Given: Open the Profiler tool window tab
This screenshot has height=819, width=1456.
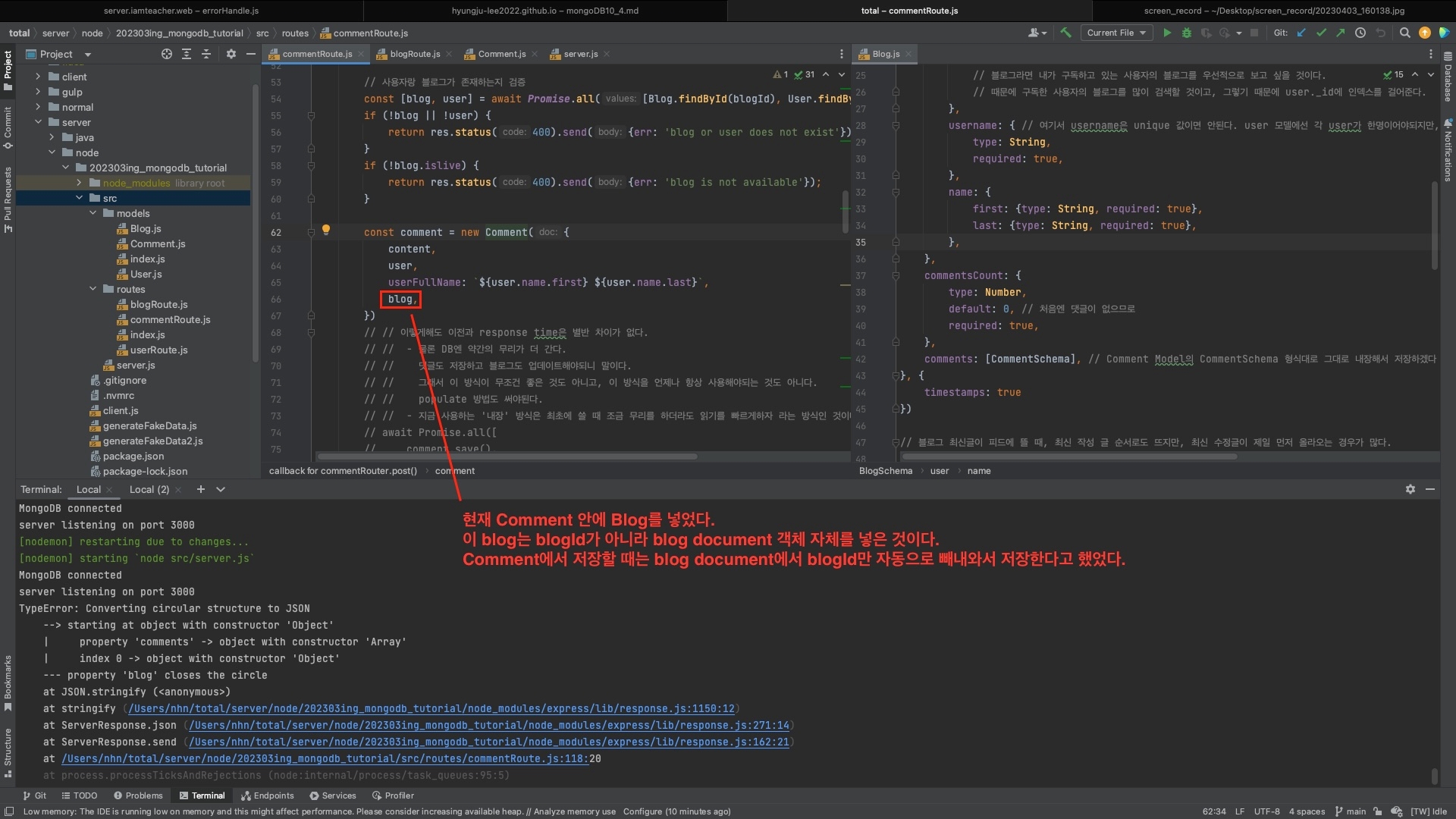Looking at the screenshot, I should coord(393,795).
